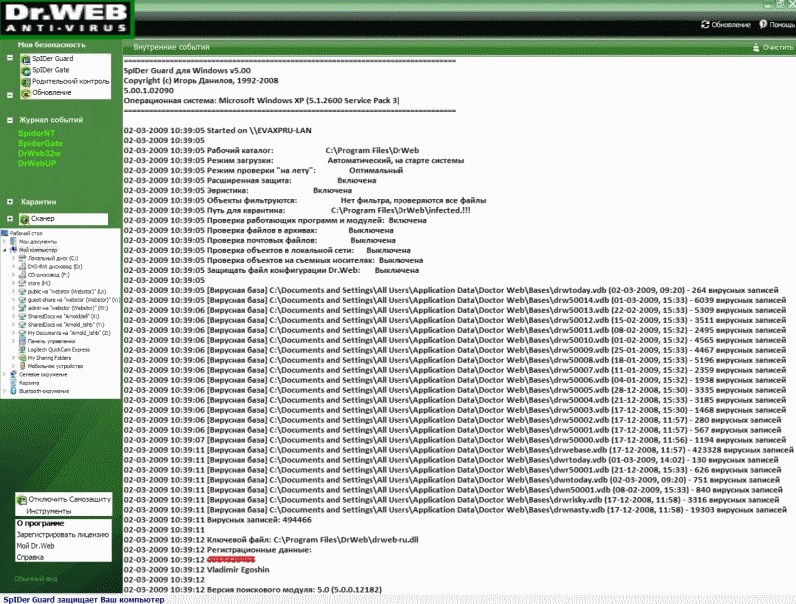Click the log line 'Вирусных записей: 494466'
Viewport: 796px width, 604px height.
coord(218,520)
